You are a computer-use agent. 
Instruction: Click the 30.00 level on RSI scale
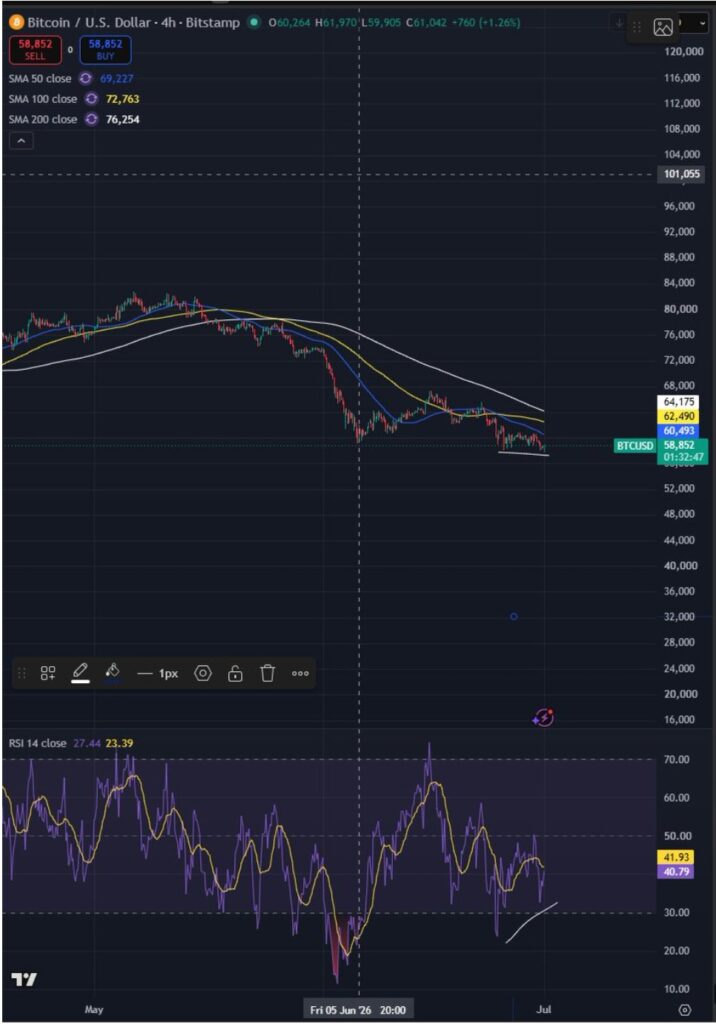click(677, 912)
